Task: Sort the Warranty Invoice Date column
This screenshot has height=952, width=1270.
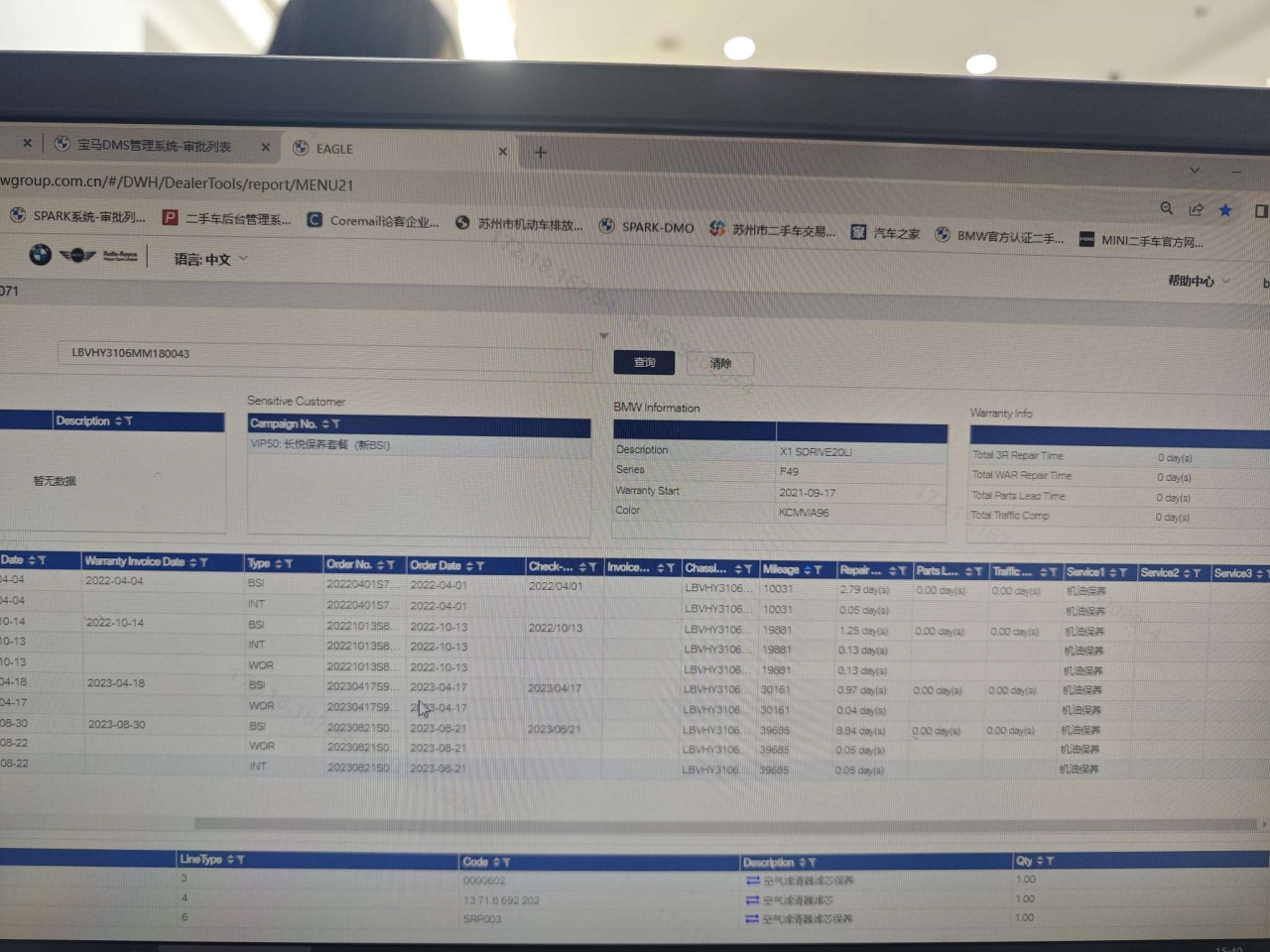Action: point(192,562)
